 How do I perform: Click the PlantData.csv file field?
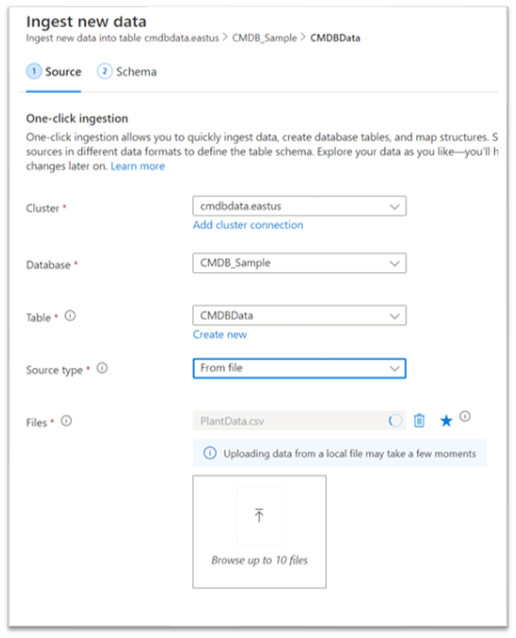tap(299, 421)
